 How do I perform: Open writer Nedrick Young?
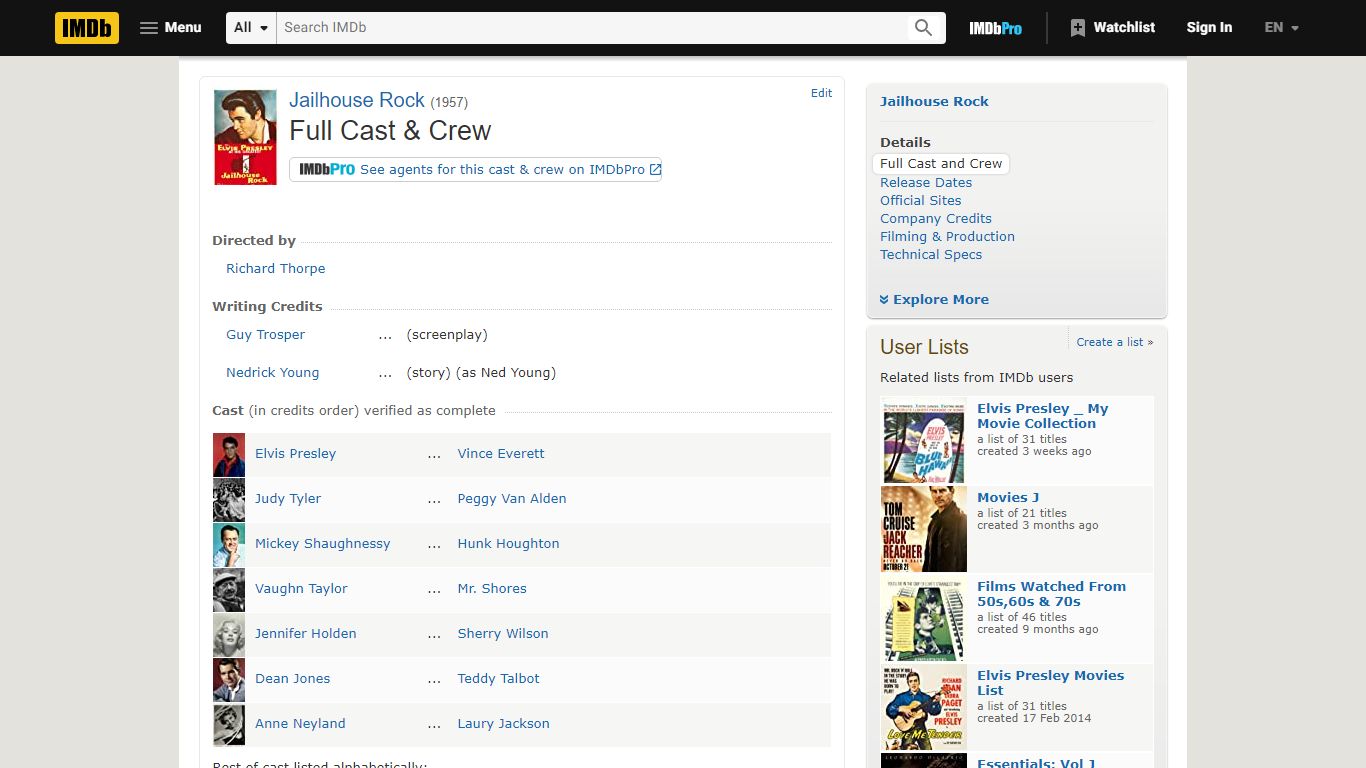click(x=272, y=373)
